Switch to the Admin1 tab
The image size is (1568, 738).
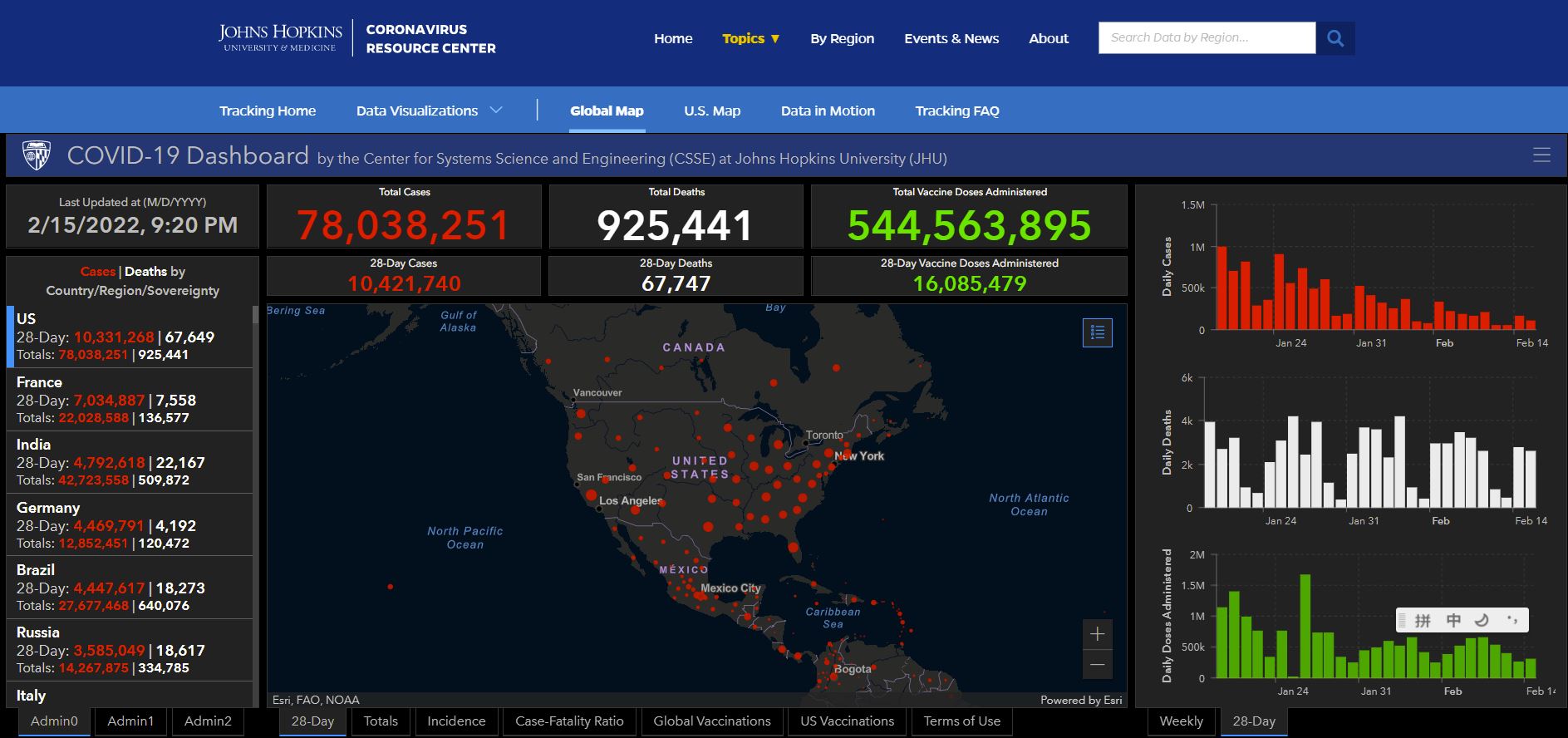(130, 721)
